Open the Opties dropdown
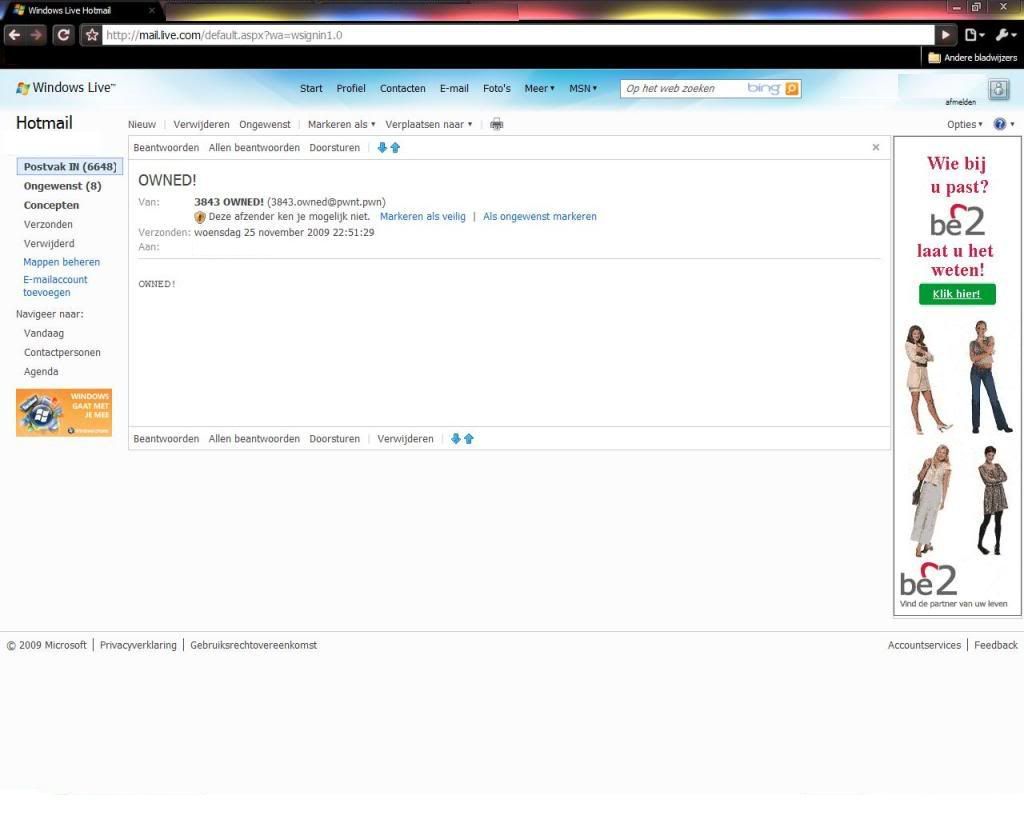The width and height of the screenshot is (1024, 819). [x=965, y=124]
